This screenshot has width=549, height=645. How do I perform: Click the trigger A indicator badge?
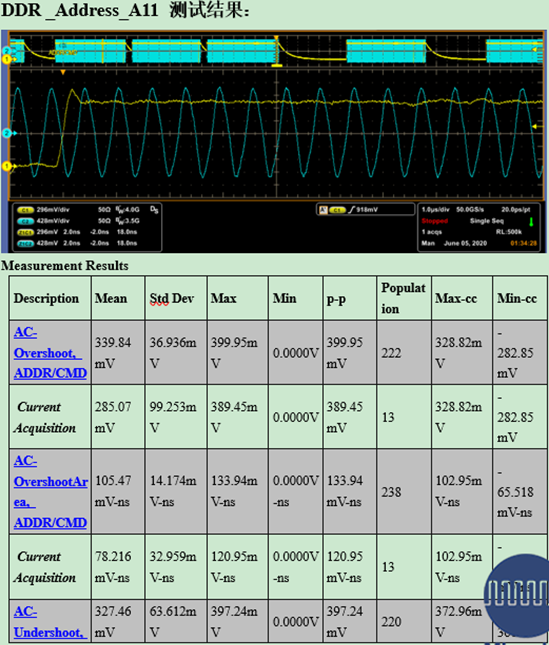[x=323, y=210]
